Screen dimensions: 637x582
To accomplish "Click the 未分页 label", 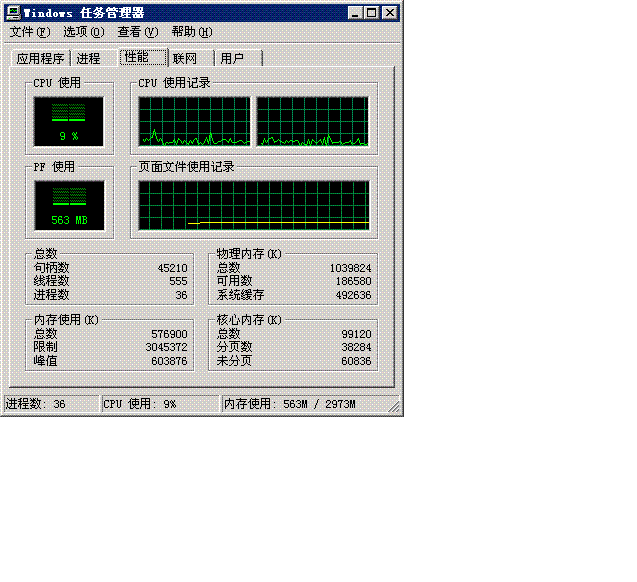I will tap(234, 361).
